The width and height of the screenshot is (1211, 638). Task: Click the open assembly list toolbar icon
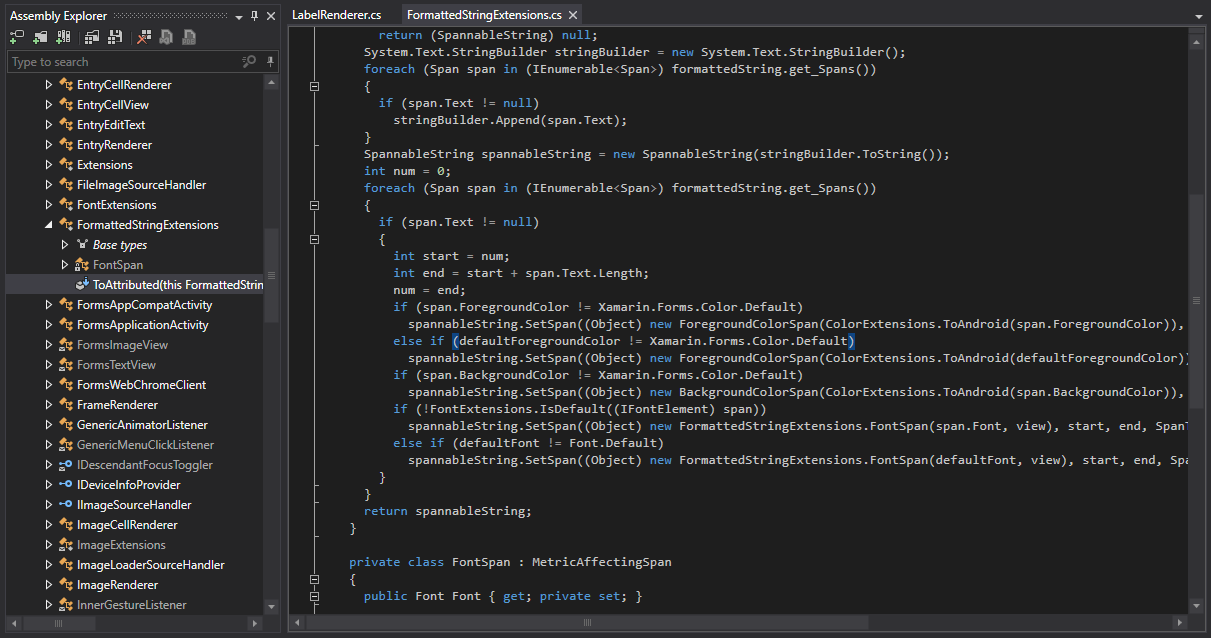[x=92, y=37]
